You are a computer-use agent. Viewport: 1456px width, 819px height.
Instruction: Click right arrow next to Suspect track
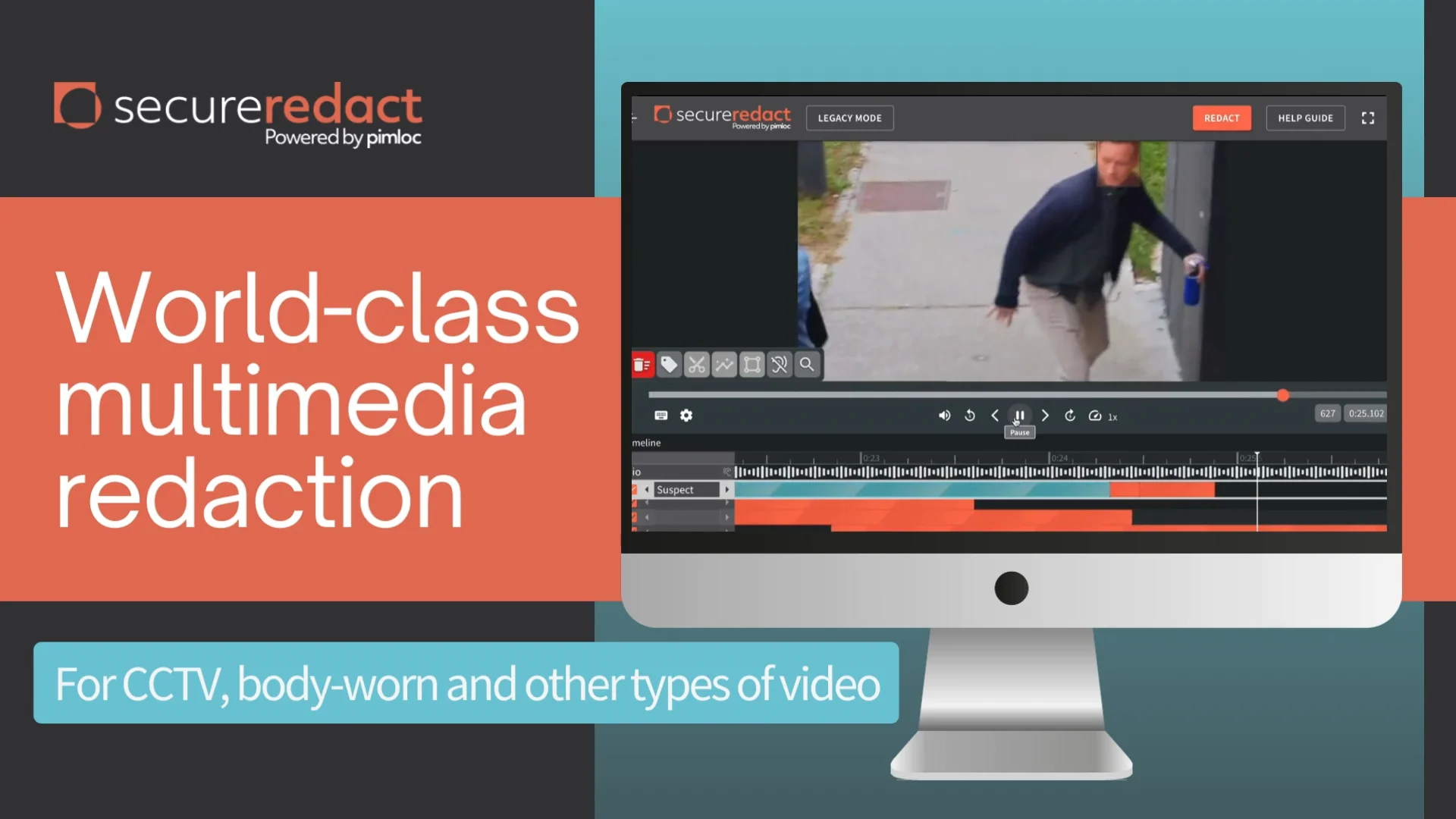727,490
